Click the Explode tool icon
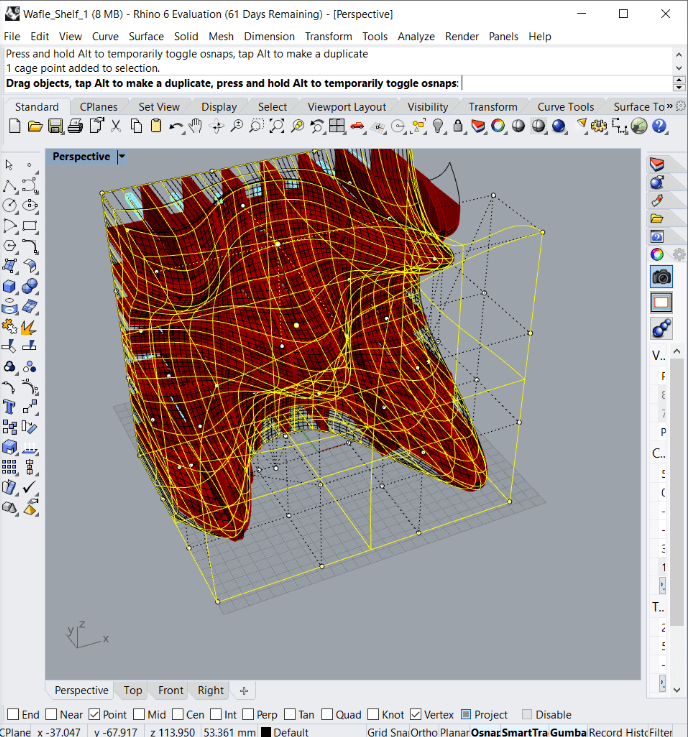The width and height of the screenshot is (688, 737). [29, 327]
